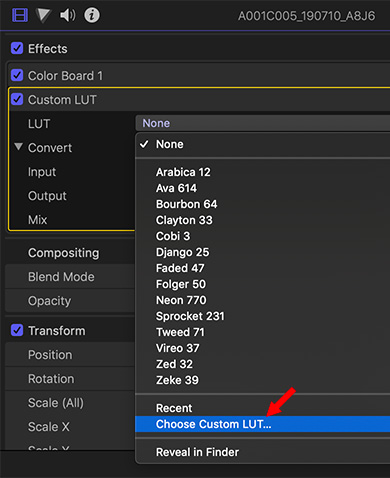Image resolution: width=390 pixels, height=478 pixels.
Task: Select the Tweed 71 LUT
Action: click(263, 332)
